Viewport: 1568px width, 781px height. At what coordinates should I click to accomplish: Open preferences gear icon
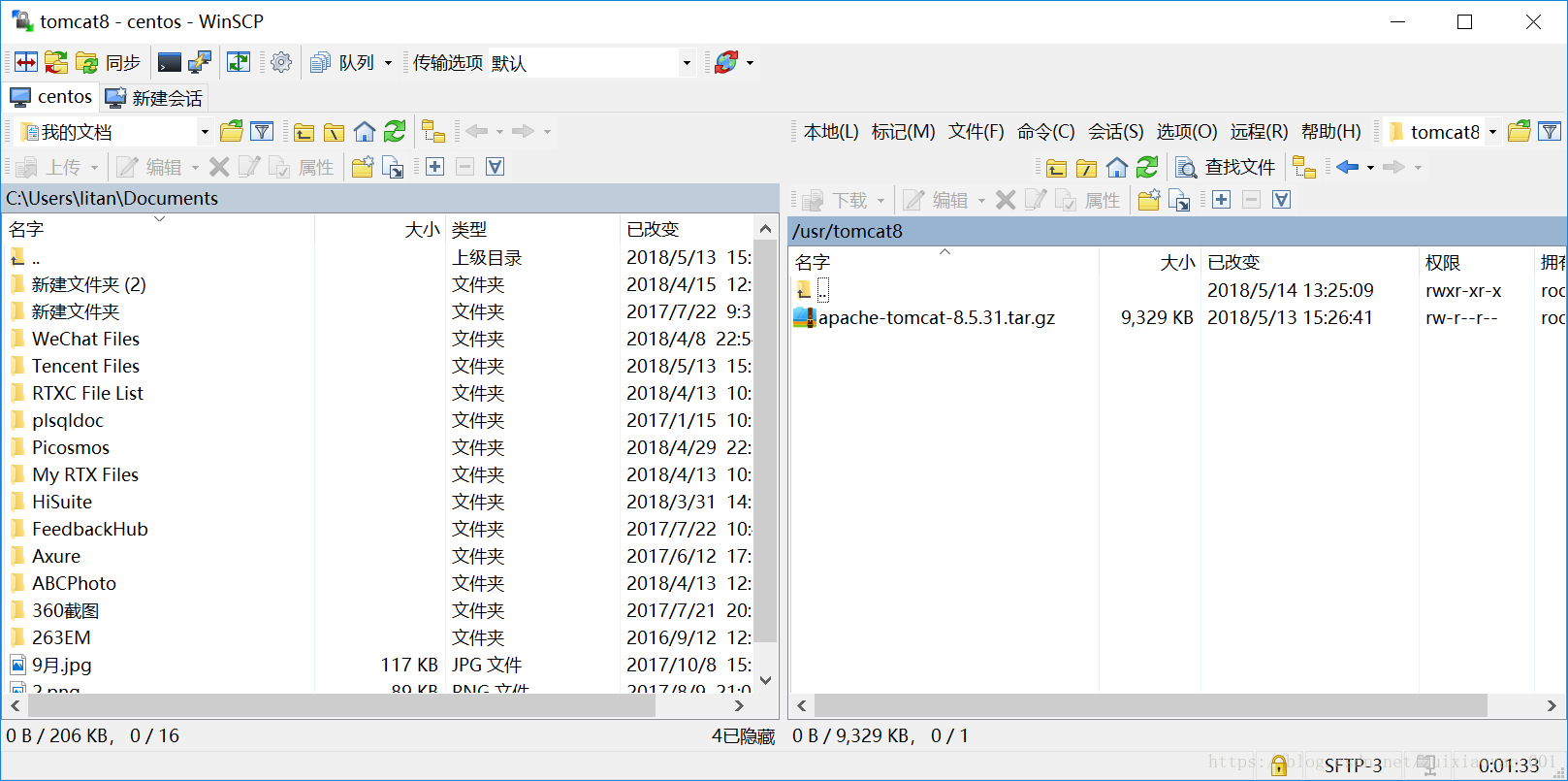coord(281,63)
